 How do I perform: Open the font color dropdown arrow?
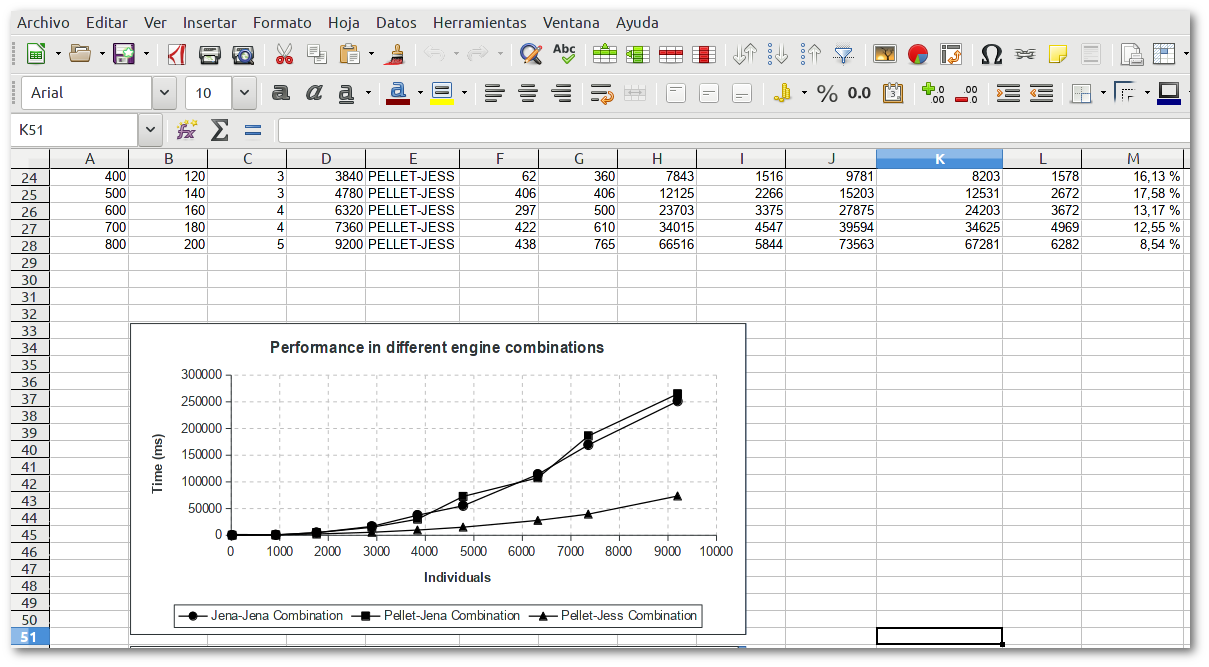point(420,93)
